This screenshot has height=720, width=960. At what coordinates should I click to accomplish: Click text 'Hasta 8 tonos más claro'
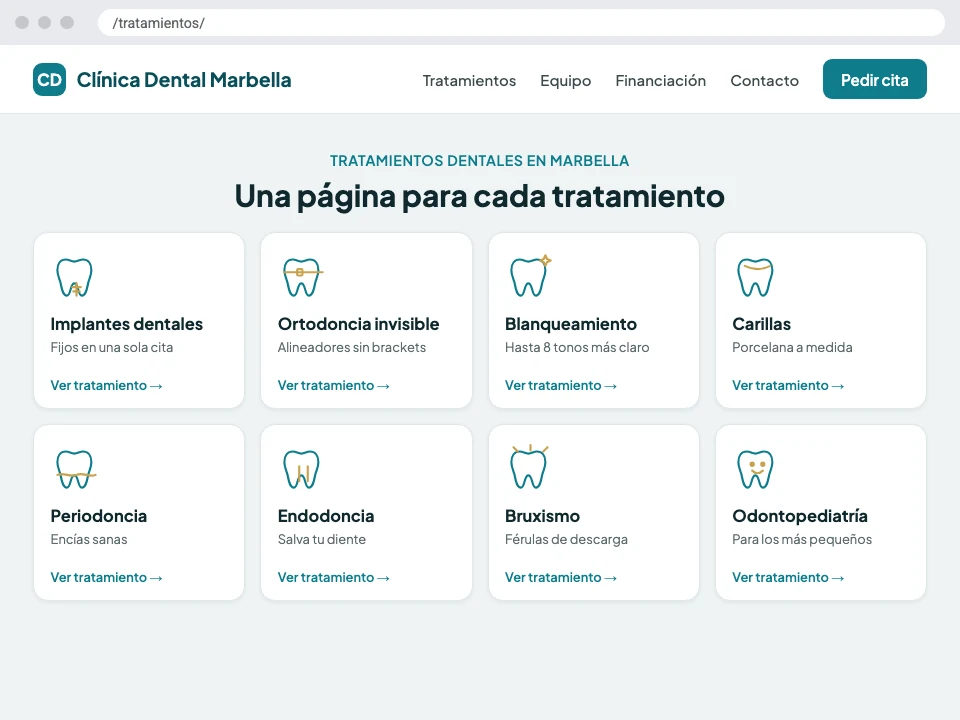tap(577, 347)
